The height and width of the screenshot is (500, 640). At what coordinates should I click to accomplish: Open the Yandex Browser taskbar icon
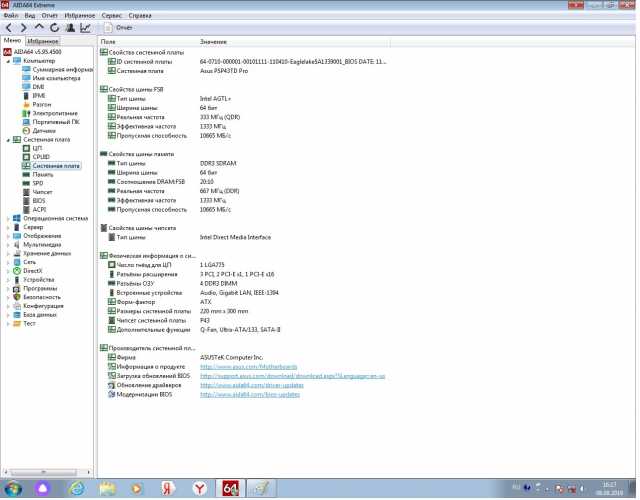point(200,489)
